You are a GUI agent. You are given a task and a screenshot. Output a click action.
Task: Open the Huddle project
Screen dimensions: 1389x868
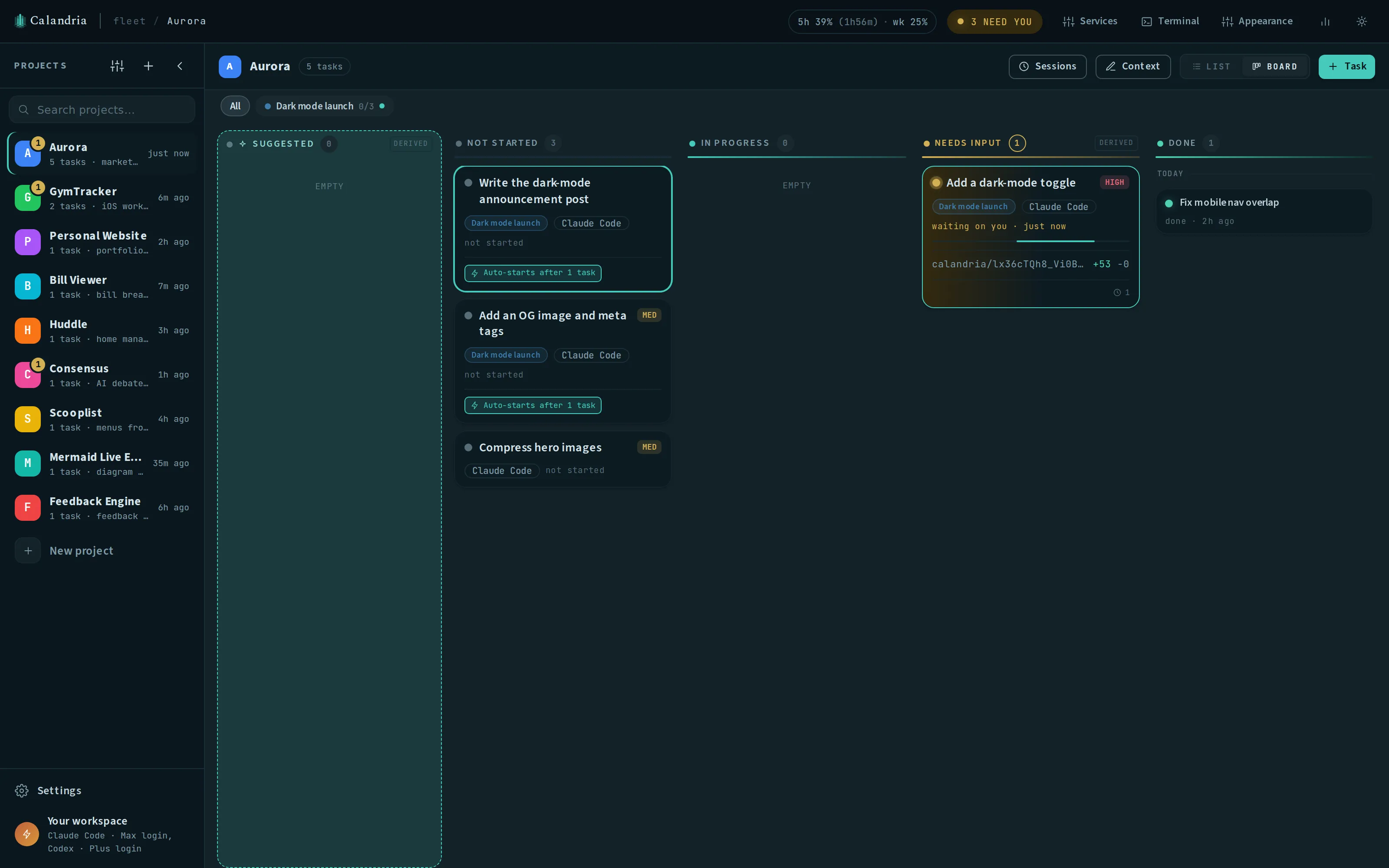(102, 331)
